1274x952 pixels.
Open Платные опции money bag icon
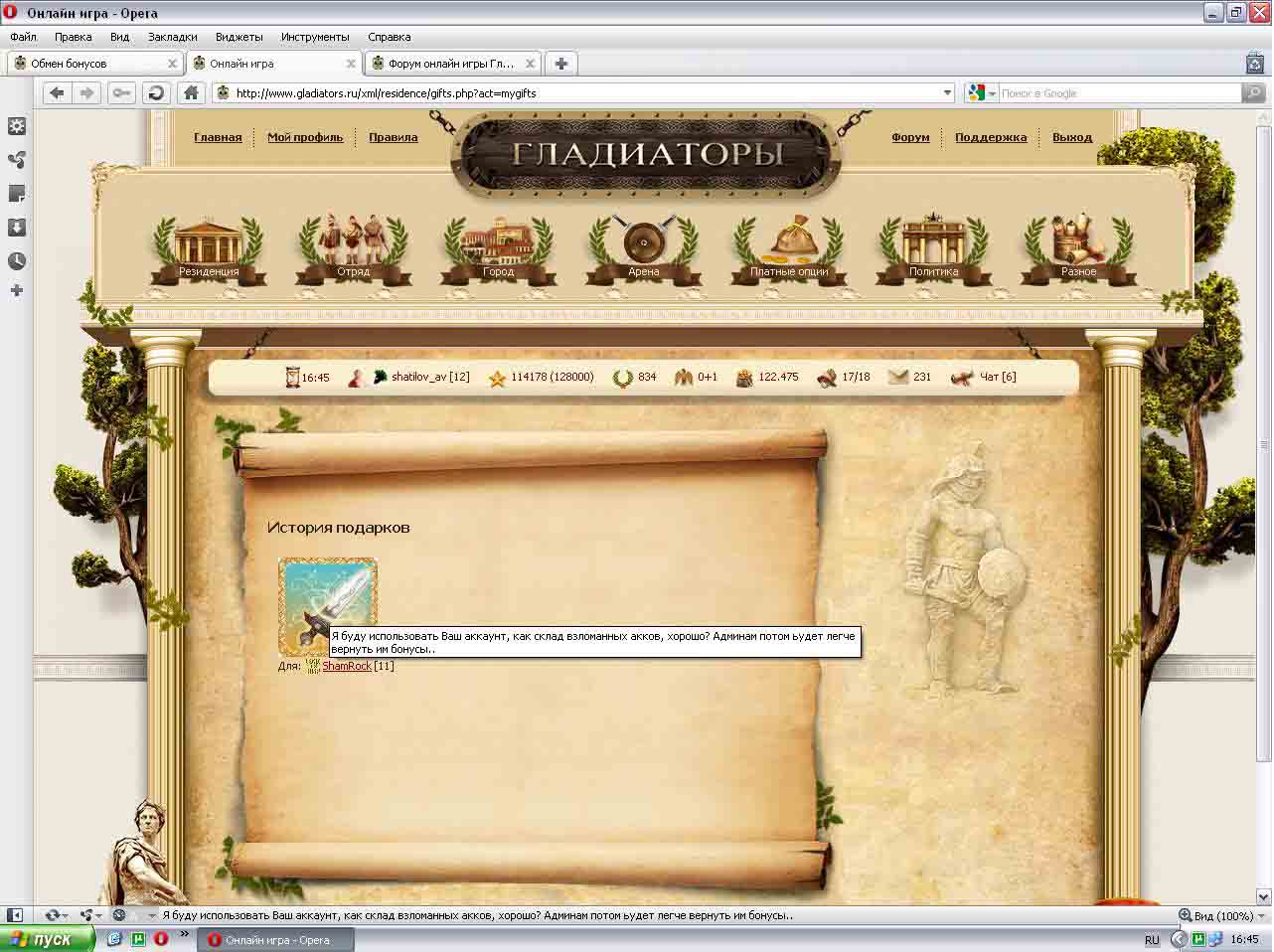point(789,244)
